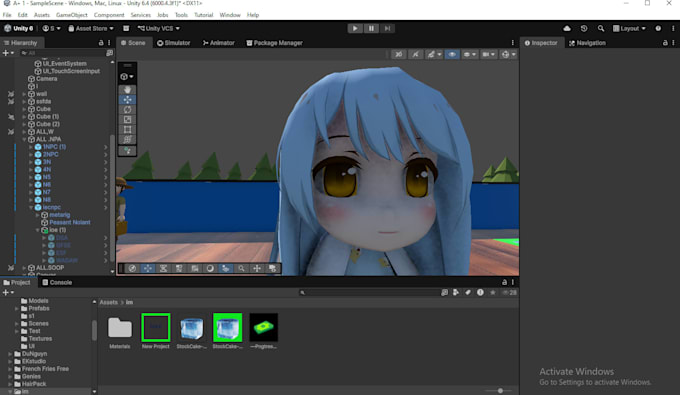Expand the metarig object
Image resolution: width=680 pixels, height=395 pixels.
point(38,215)
